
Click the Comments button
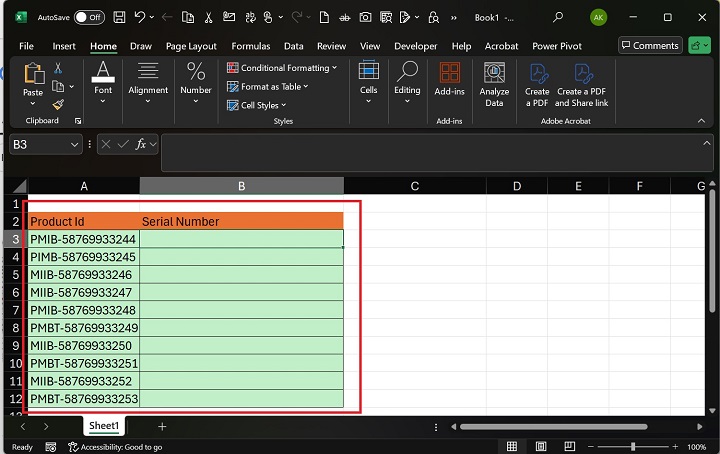649,46
